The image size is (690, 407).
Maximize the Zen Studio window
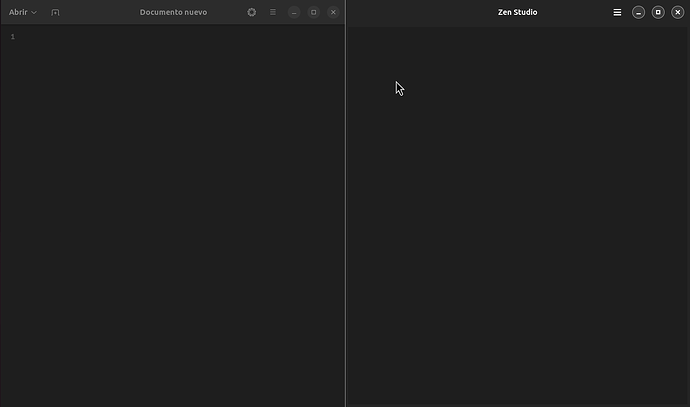[x=658, y=12]
